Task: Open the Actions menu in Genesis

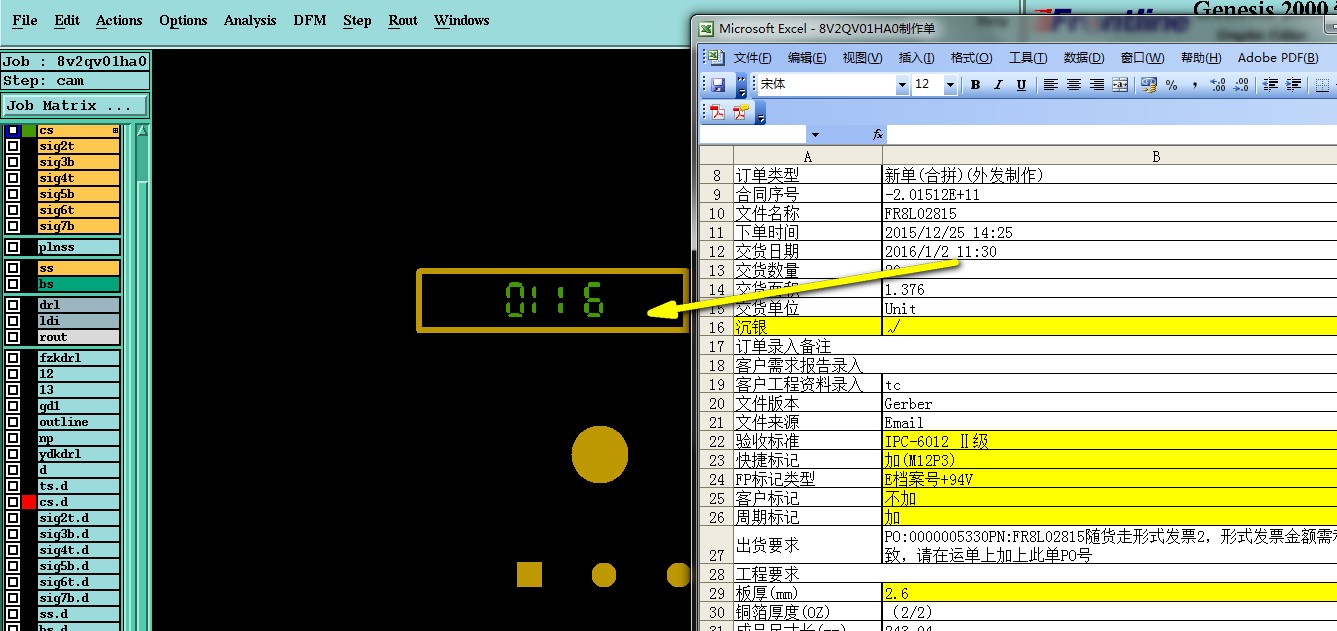Action: [119, 20]
